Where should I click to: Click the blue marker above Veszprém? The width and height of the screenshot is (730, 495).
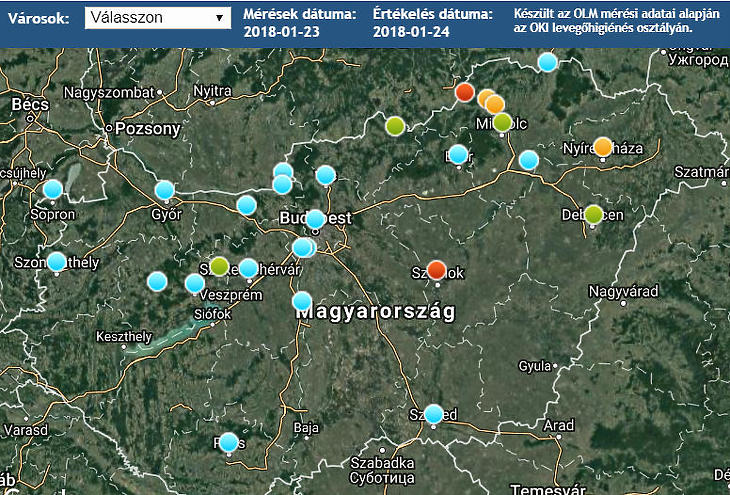pos(195,284)
